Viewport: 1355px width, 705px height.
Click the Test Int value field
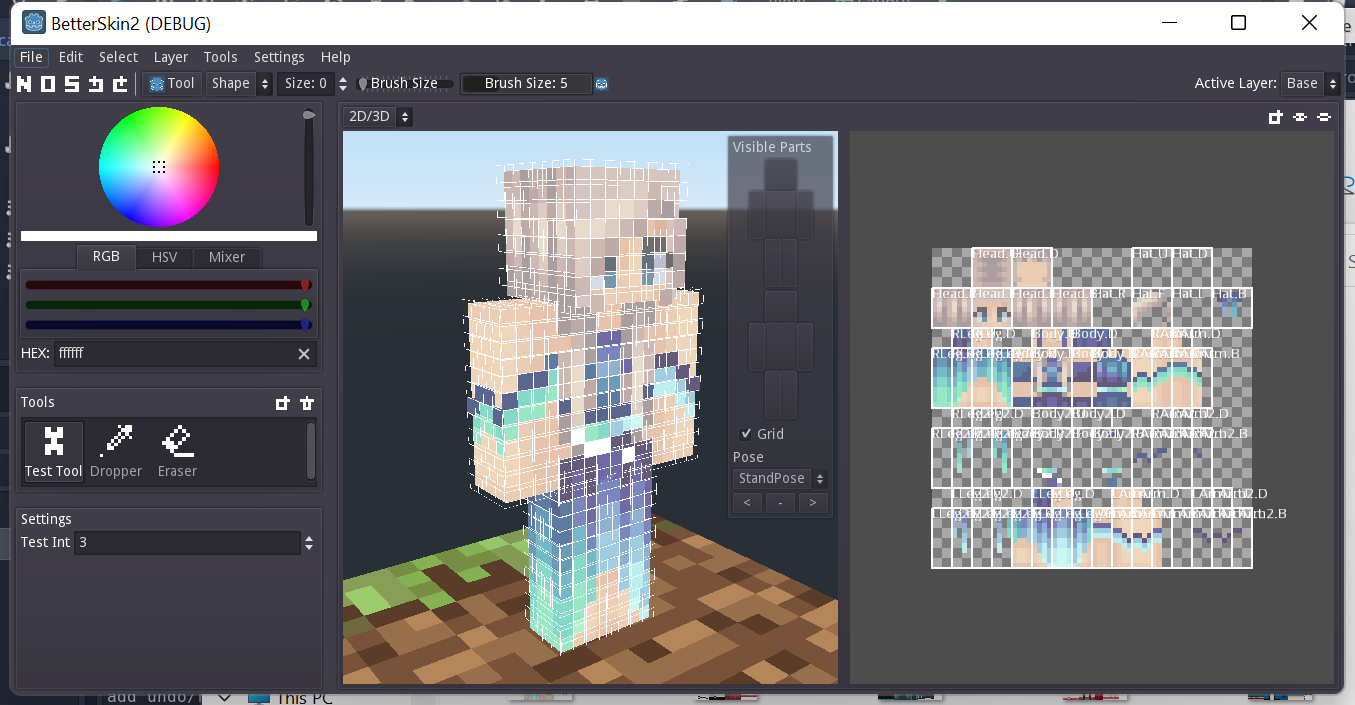tap(188, 543)
